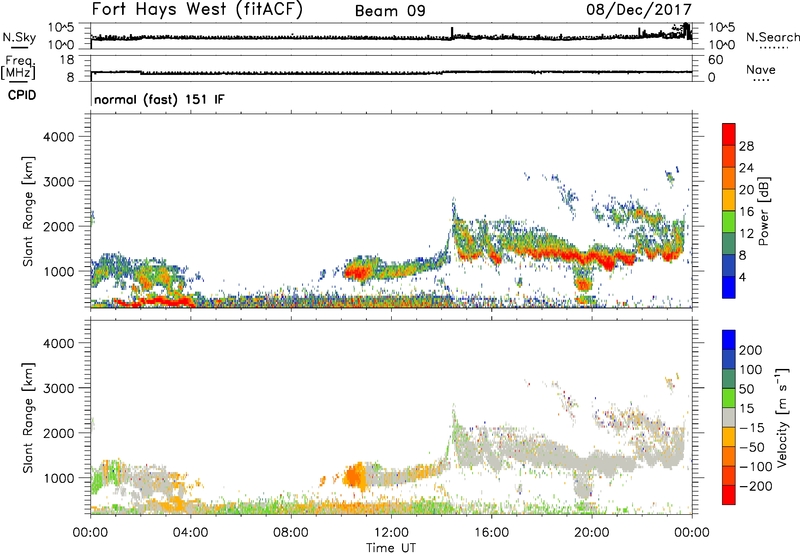
Task: Click orange velocity patch near 10:30 UT
Action: (355, 476)
